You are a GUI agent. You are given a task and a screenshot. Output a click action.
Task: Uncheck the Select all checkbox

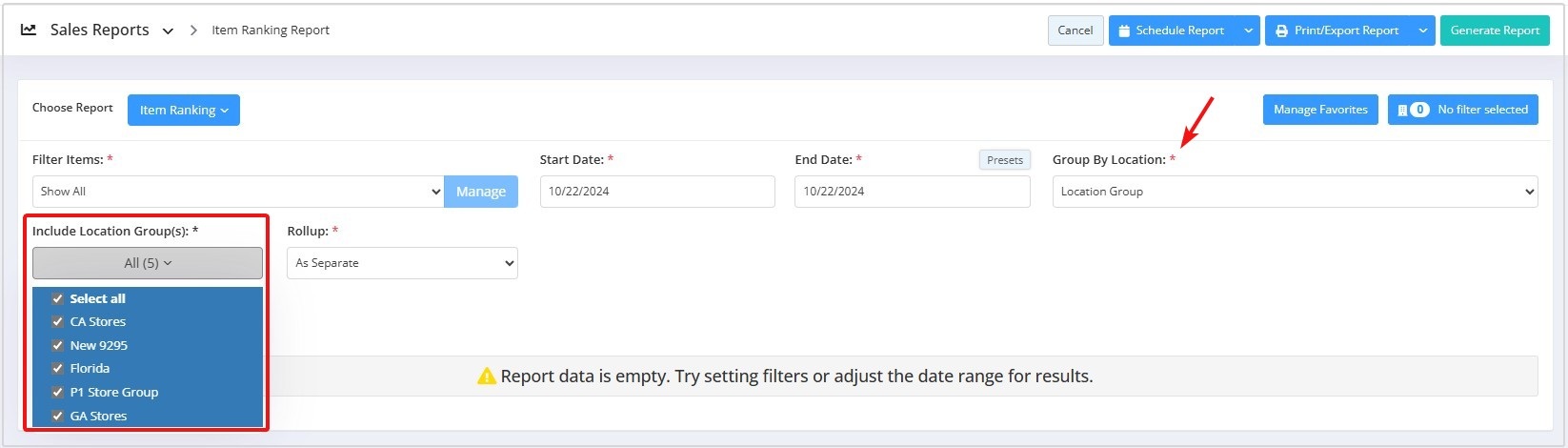point(57,298)
